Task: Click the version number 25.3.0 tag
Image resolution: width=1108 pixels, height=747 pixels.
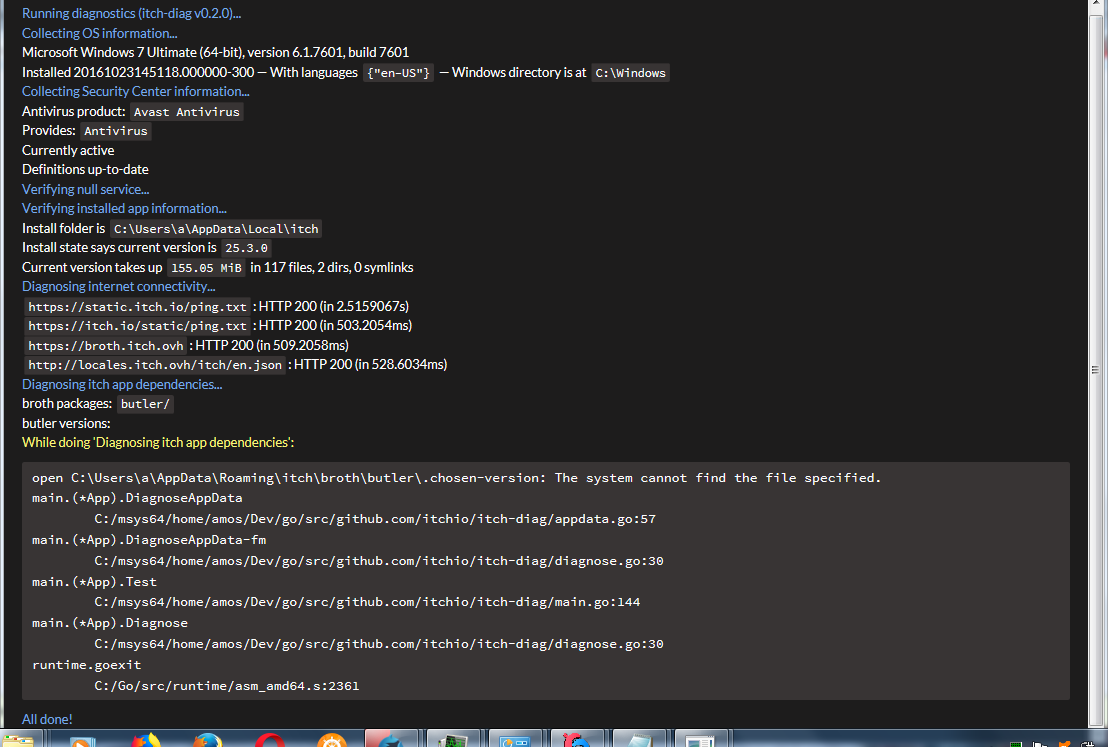Action: (x=246, y=248)
